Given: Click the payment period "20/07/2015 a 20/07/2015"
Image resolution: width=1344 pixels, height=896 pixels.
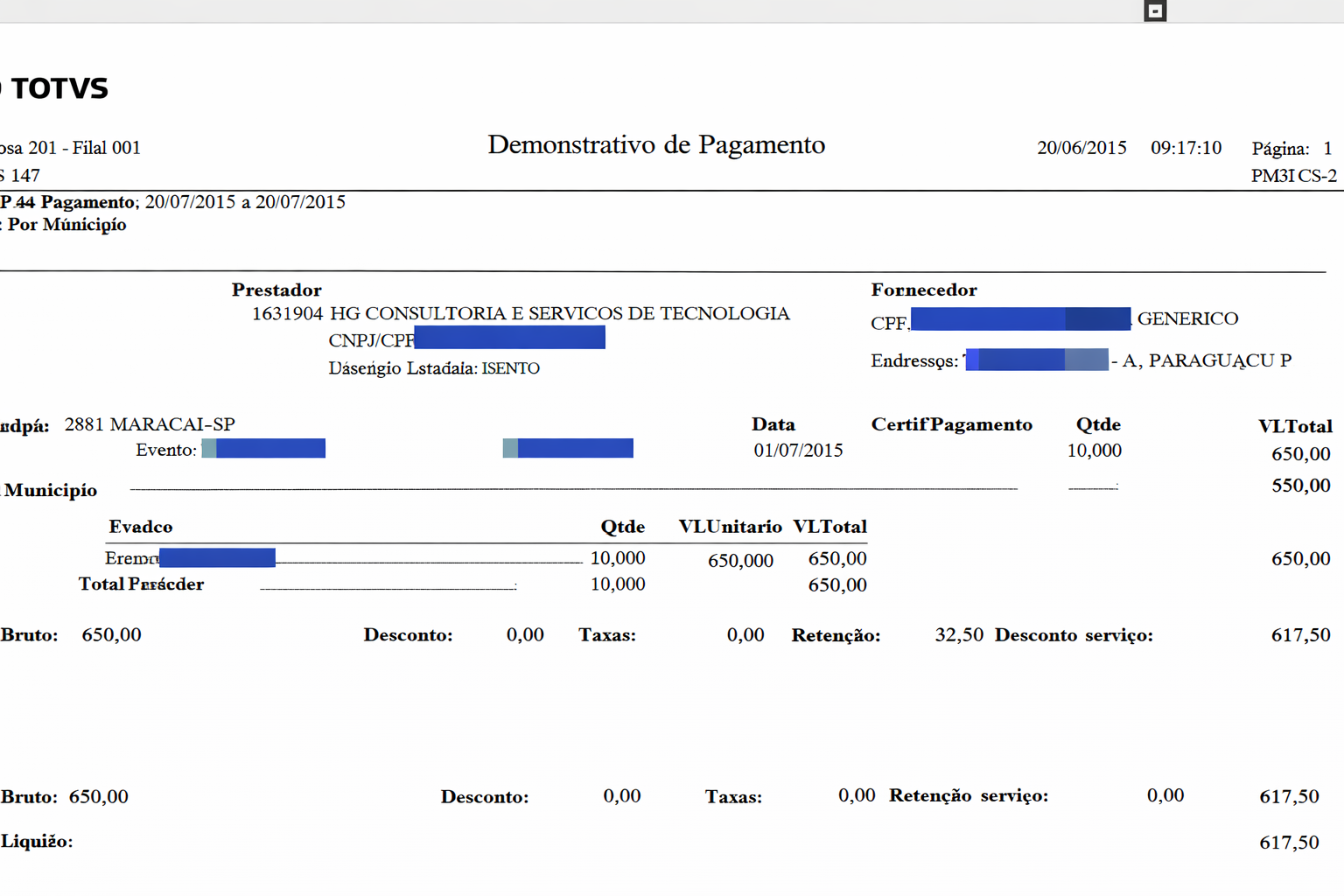Looking at the screenshot, I should (245, 202).
